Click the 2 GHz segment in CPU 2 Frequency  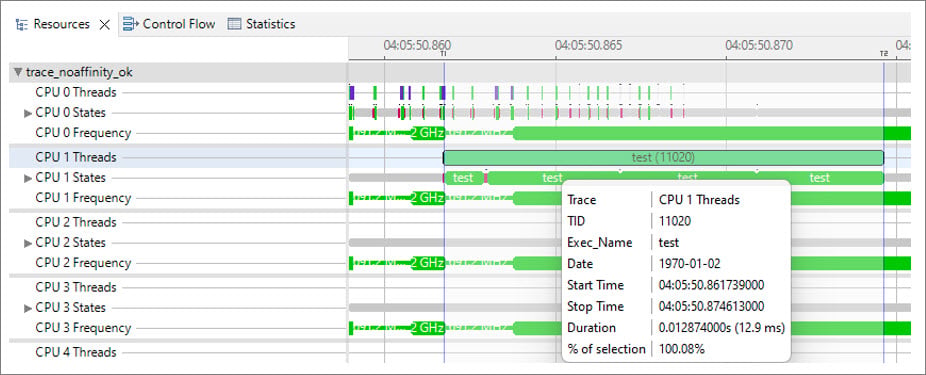click(427, 263)
